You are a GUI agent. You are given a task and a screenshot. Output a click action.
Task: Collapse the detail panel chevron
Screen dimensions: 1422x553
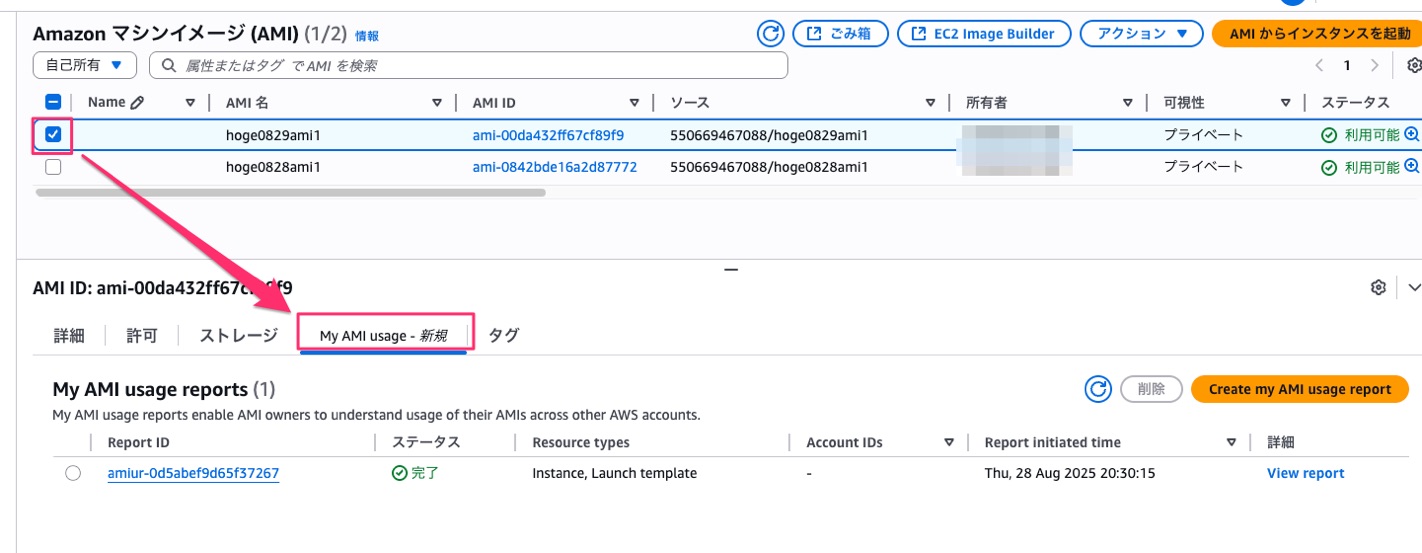click(x=1414, y=288)
